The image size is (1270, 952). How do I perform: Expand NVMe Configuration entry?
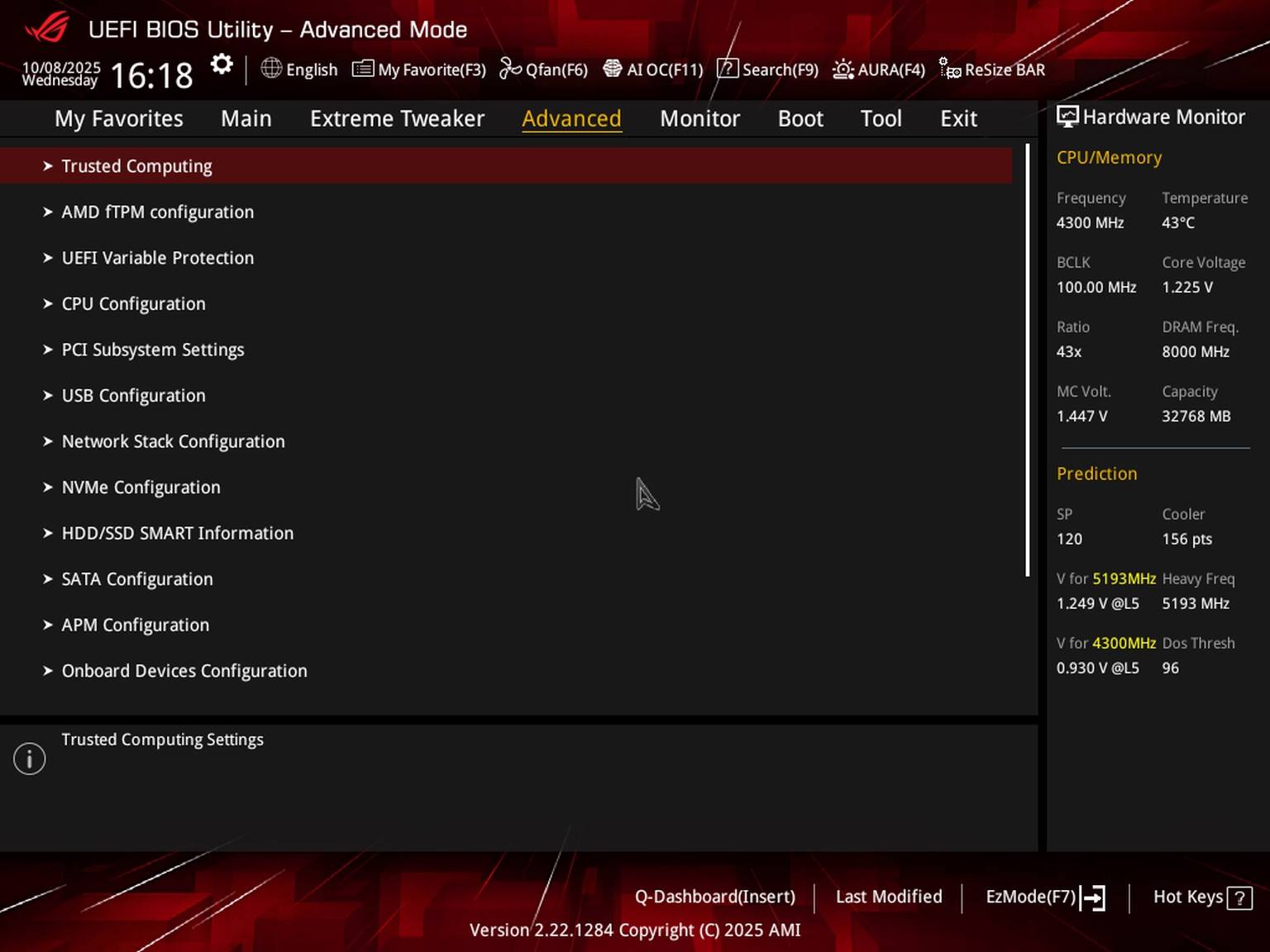point(141,488)
